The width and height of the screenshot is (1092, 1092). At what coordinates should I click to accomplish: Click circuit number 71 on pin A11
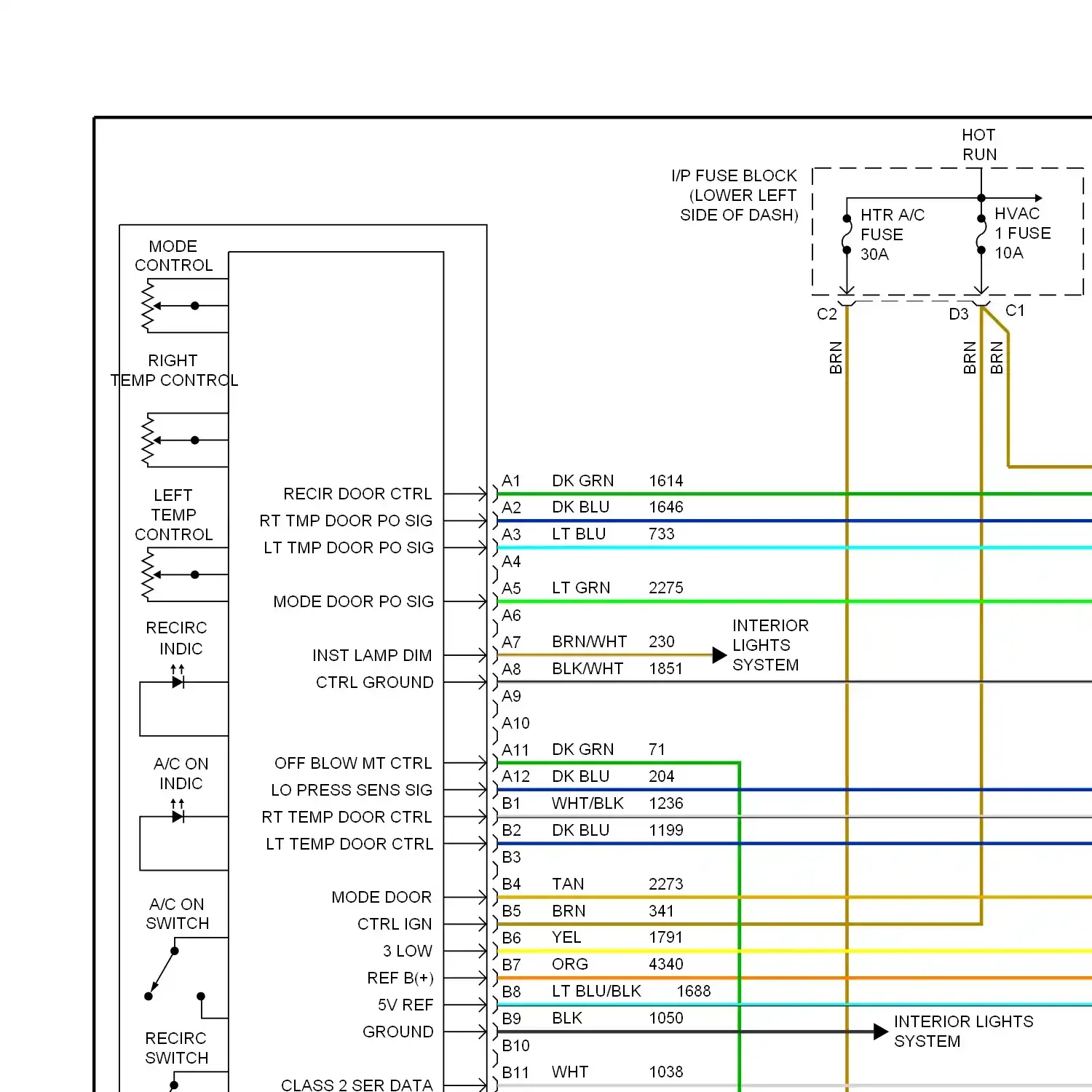click(657, 750)
